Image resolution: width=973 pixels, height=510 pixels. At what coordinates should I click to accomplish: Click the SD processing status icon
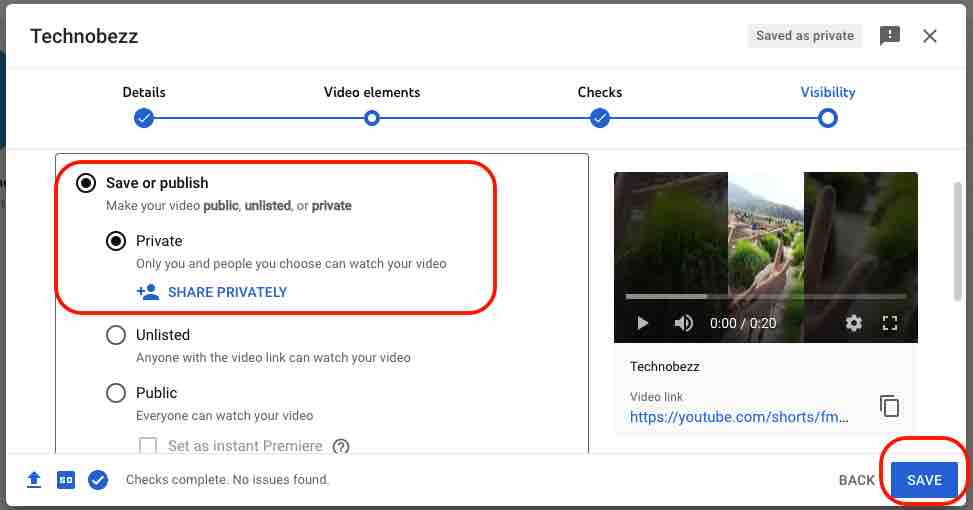click(x=66, y=480)
